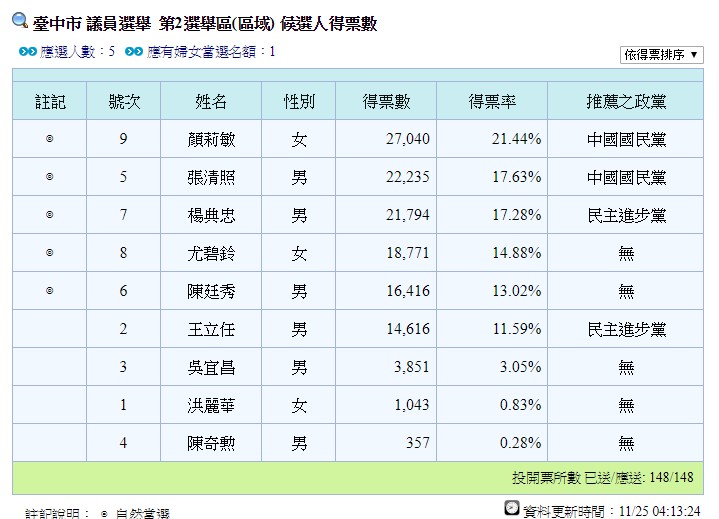Click the 得票率 column header
Screen dimensions: 719x519
tap(492, 101)
